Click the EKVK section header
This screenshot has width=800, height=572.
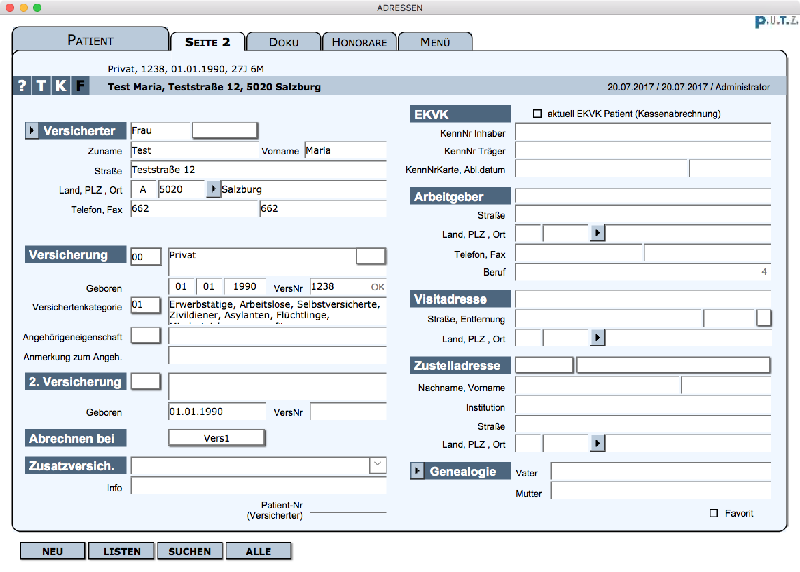tap(460, 114)
